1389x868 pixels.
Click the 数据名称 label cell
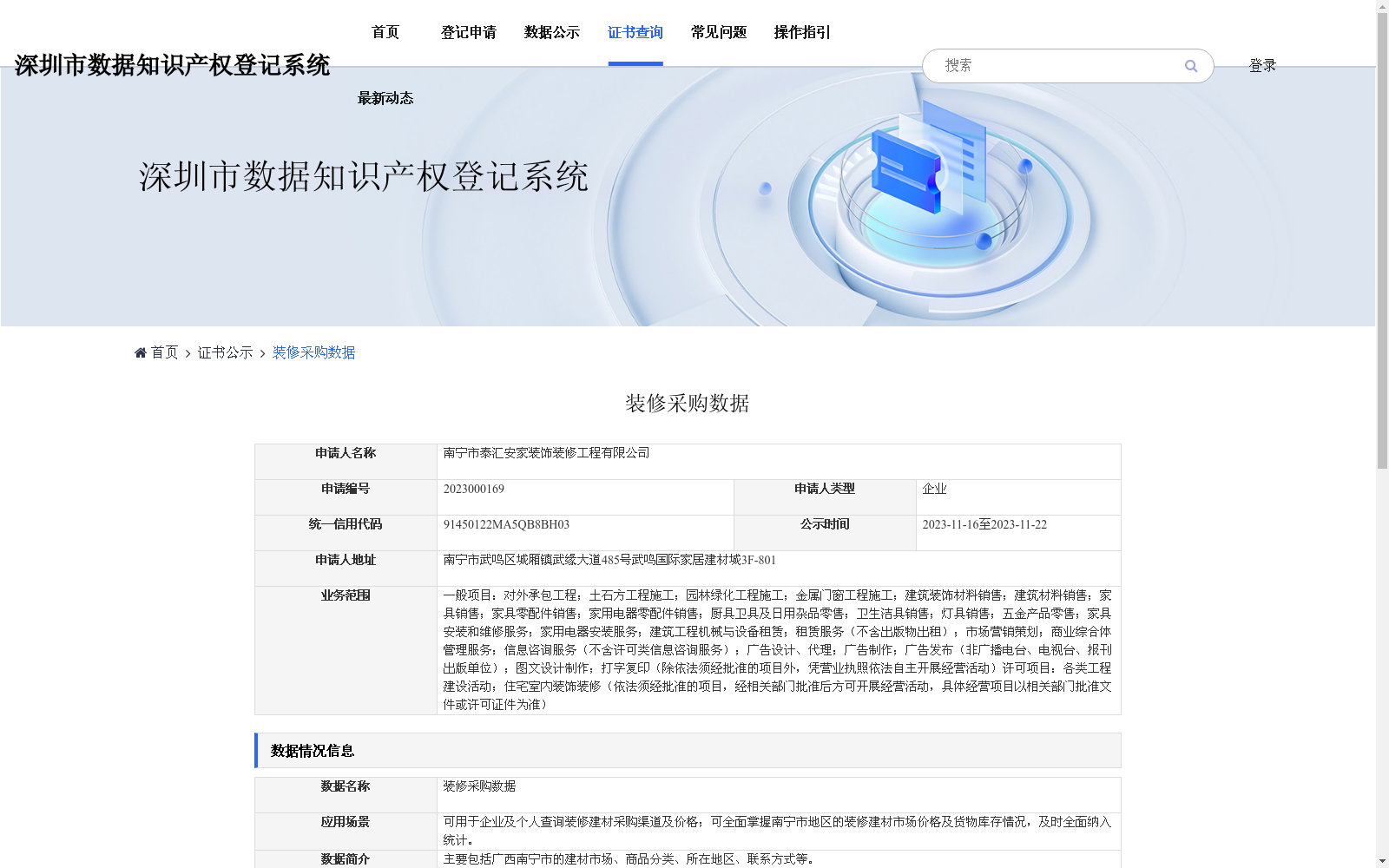click(346, 795)
